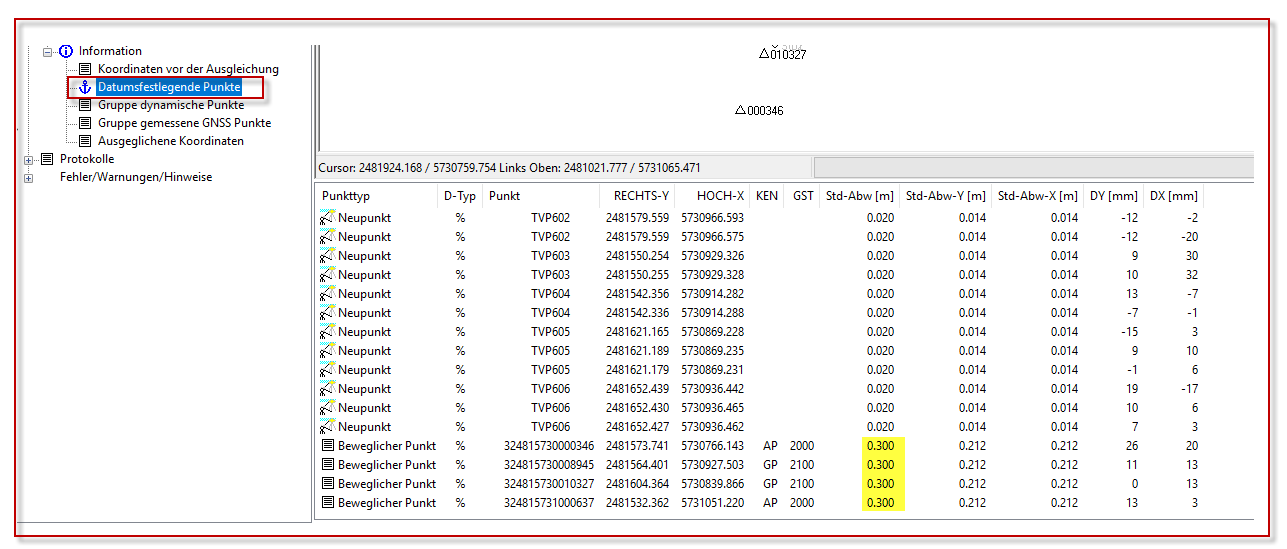The image size is (1287, 549).
Task: Click the Std-Abw [m] column header
Action: pyautogui.click(x=859, y=196)
